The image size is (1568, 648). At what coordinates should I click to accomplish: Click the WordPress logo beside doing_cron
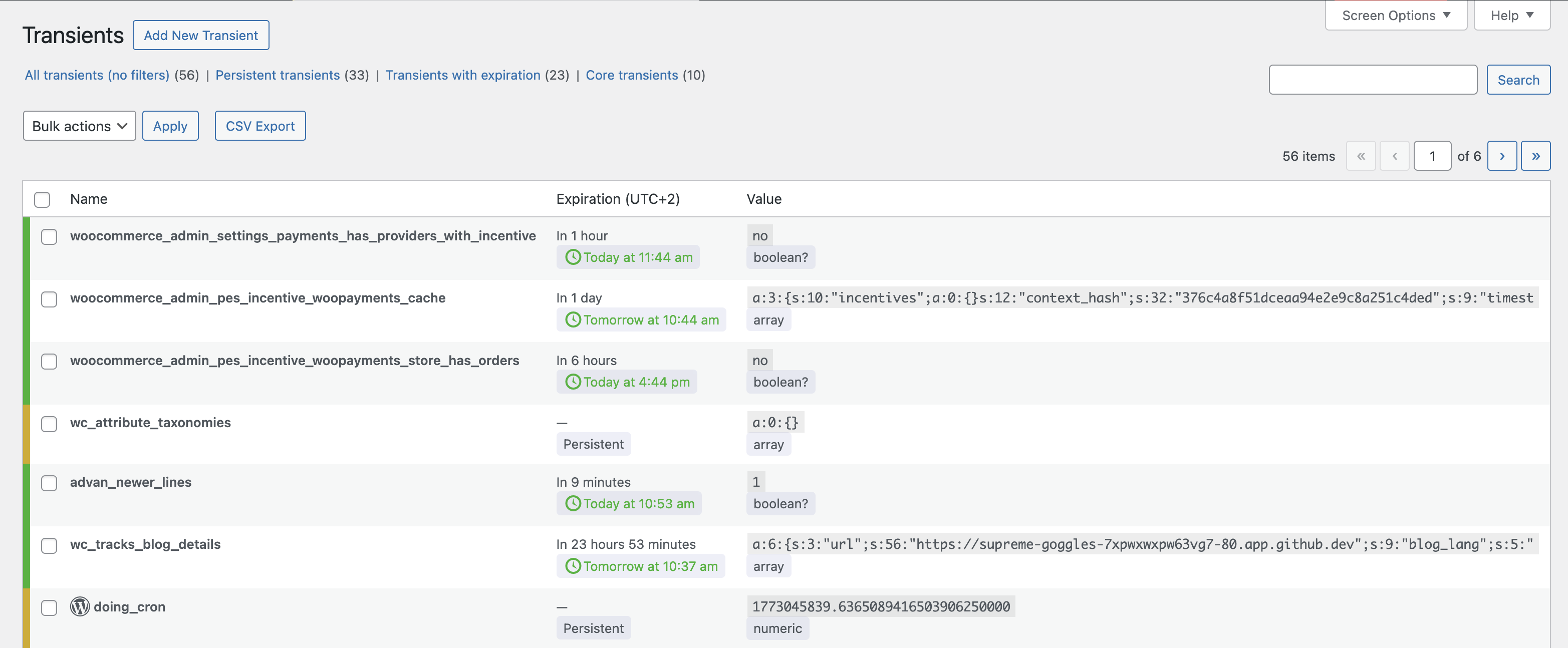(x=80, y=606)
